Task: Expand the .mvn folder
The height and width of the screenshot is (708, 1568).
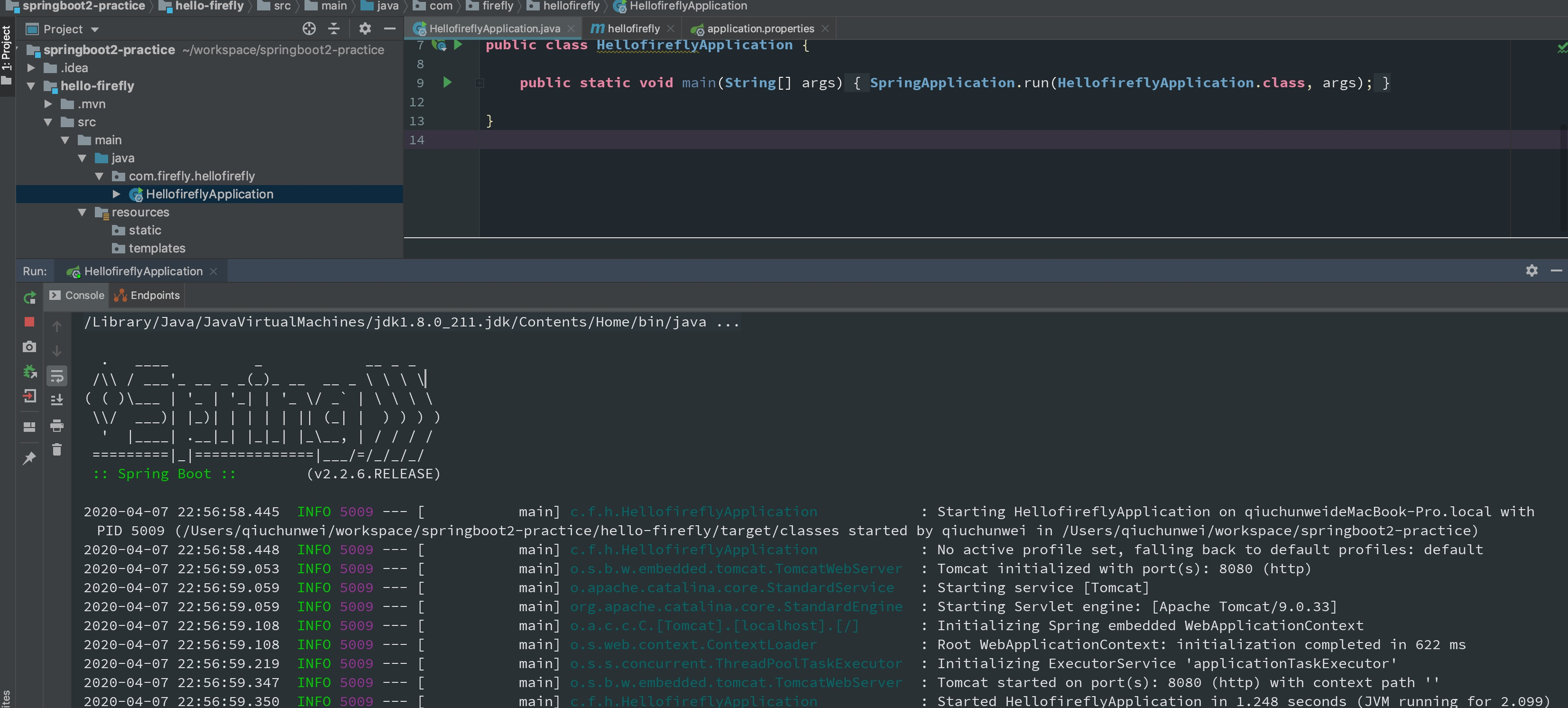Action: click(x=48, y=104)
